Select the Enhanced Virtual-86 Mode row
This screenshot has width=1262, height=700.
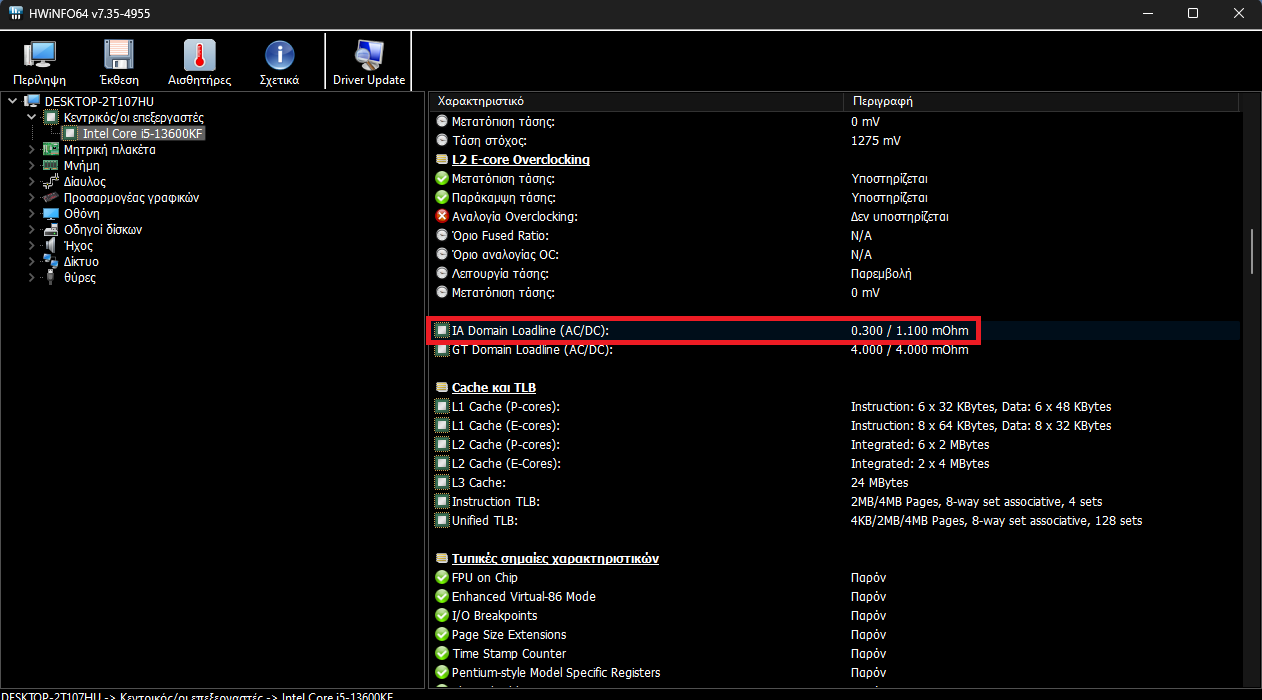coord(835,597)
